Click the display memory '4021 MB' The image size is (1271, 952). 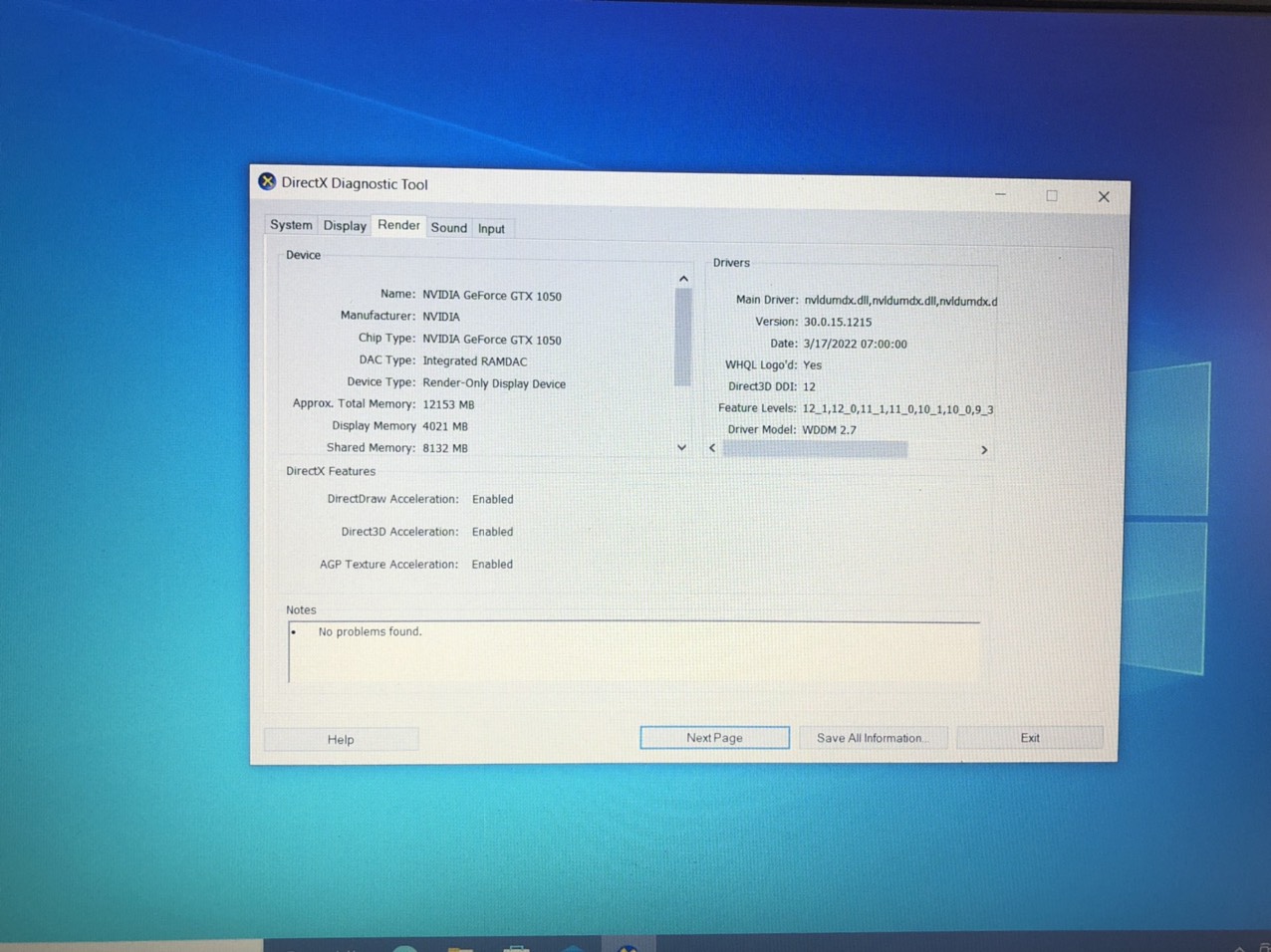[x=445, y=426]
